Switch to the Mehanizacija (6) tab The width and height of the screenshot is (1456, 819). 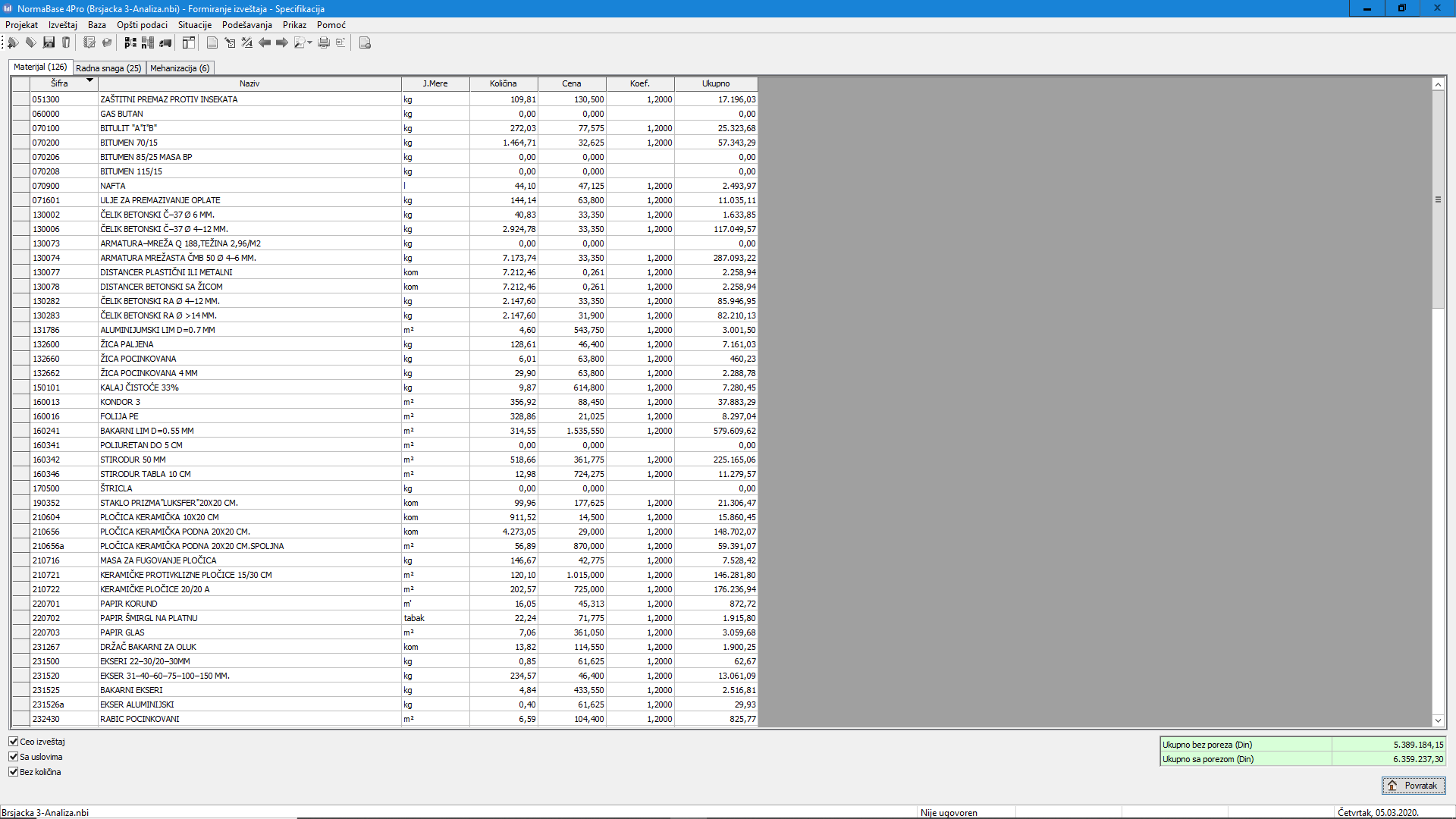click(x=180, y=68)
